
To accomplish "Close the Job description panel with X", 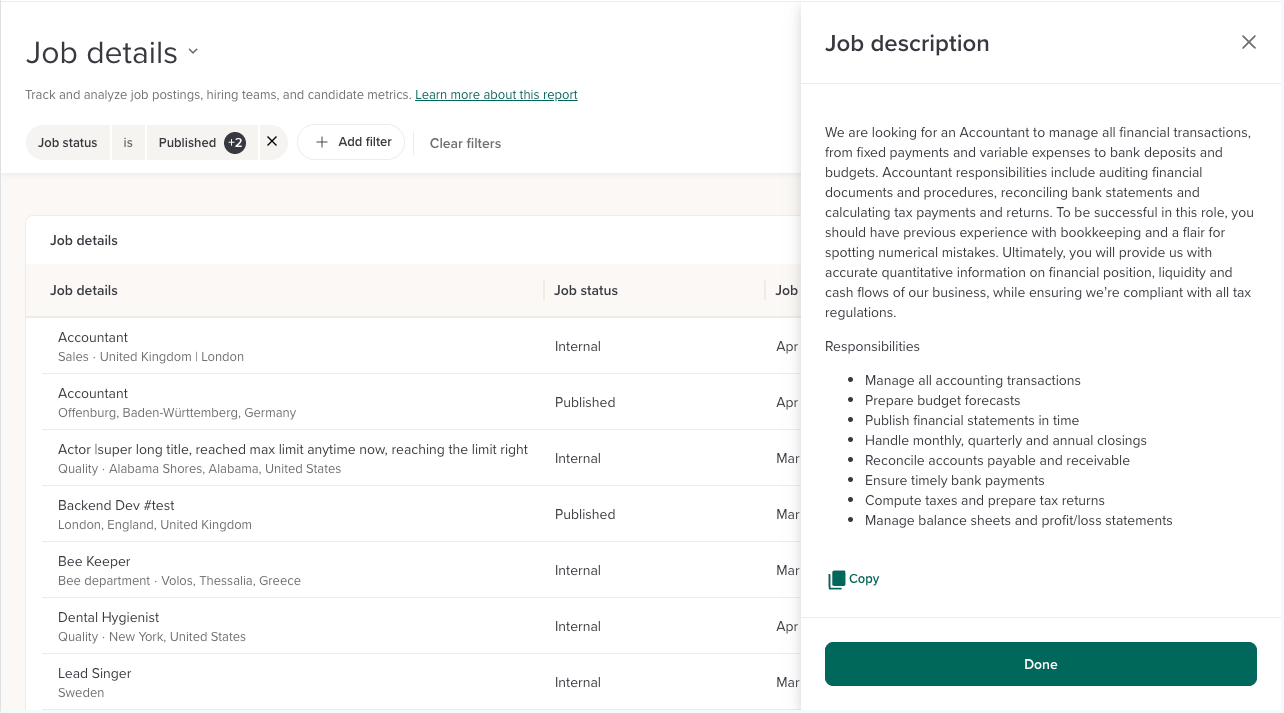I will 1248,42.
